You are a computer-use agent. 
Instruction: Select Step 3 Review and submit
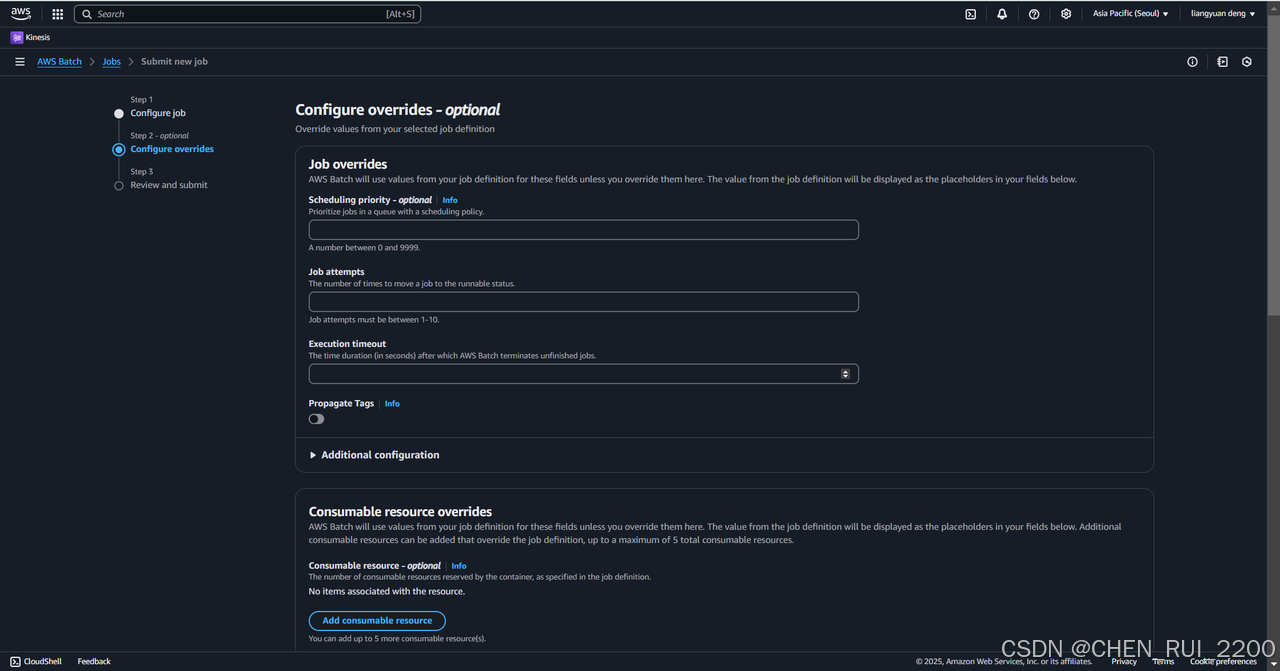169,185
